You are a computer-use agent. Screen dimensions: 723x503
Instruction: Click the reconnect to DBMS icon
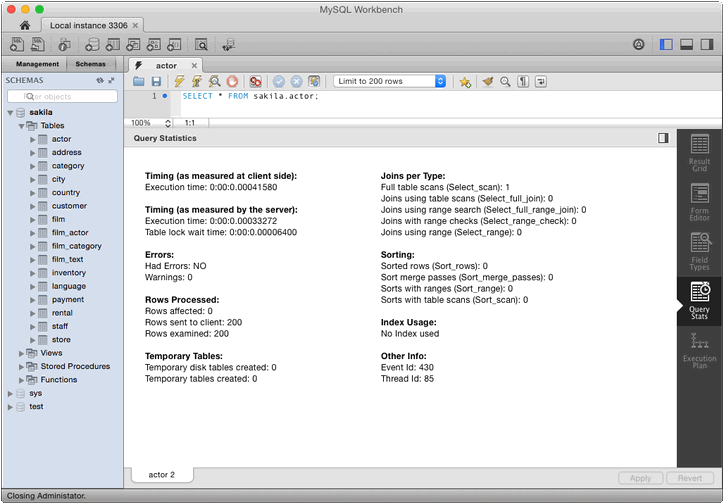pyautogui.click(x=229, y=45)
